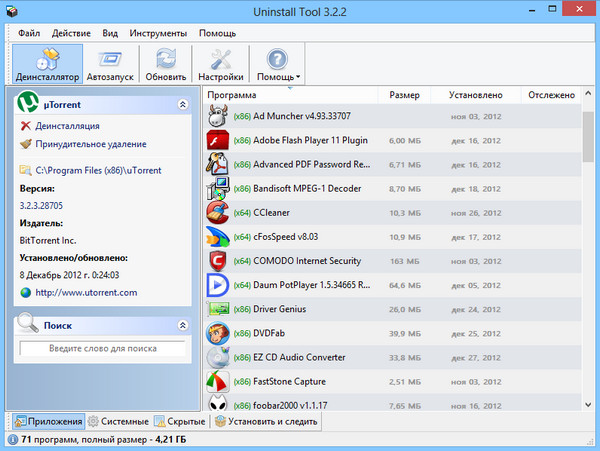This screenshot has height=451, width=600.
Task: Run Деинсталляция for µTorrent
Action: pos(67,126)
